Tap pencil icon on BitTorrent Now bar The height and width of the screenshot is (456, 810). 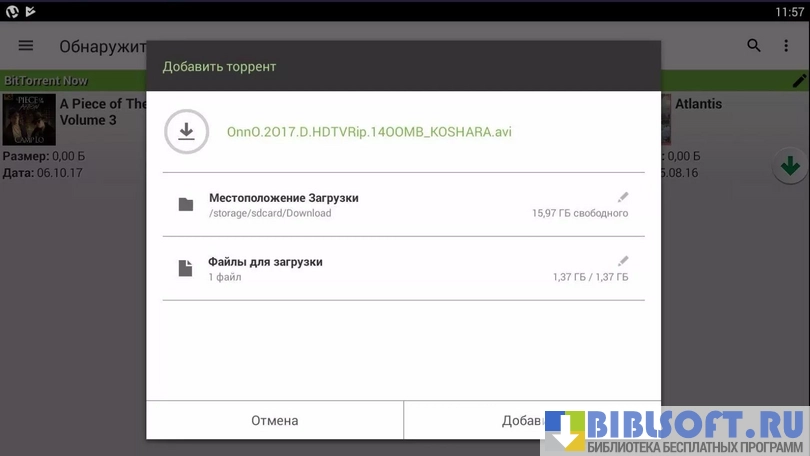point(799,80)
